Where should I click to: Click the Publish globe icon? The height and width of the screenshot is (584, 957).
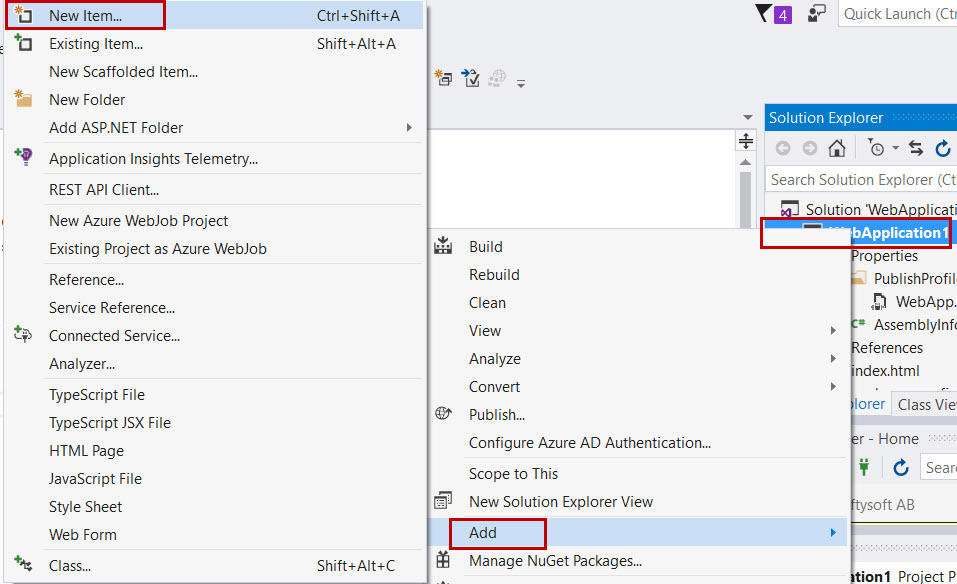pyautogui.click(x=443, y=414)
